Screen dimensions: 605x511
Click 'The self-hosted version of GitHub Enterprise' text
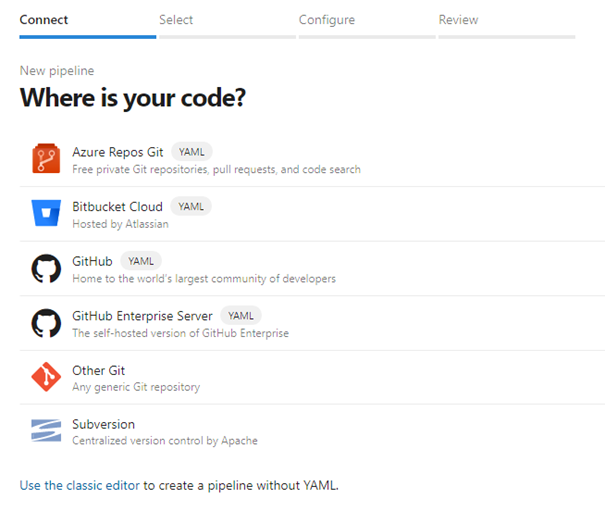pyautogui.click(x=181, y=333)
